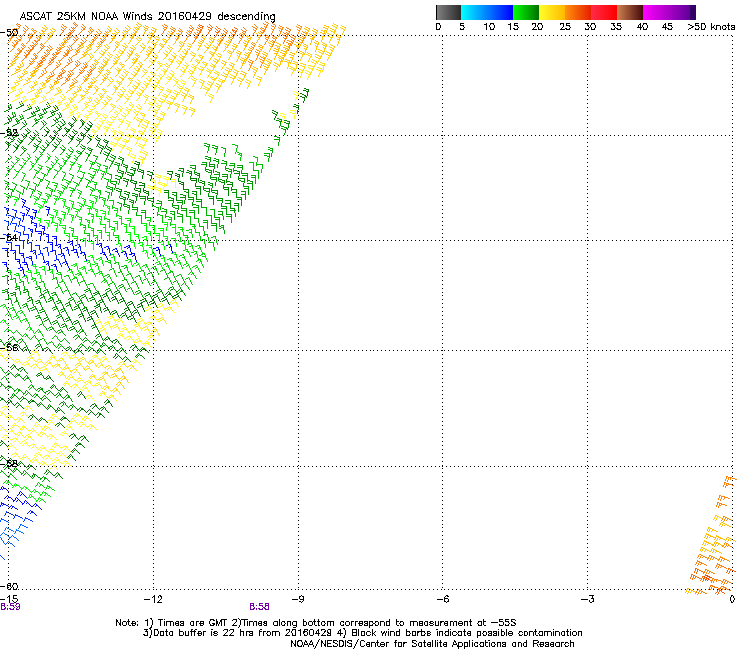Click the blue 10-15 knots color bar segment
Viewport: 740px width, 650px height.
click(x=500, y=12)
